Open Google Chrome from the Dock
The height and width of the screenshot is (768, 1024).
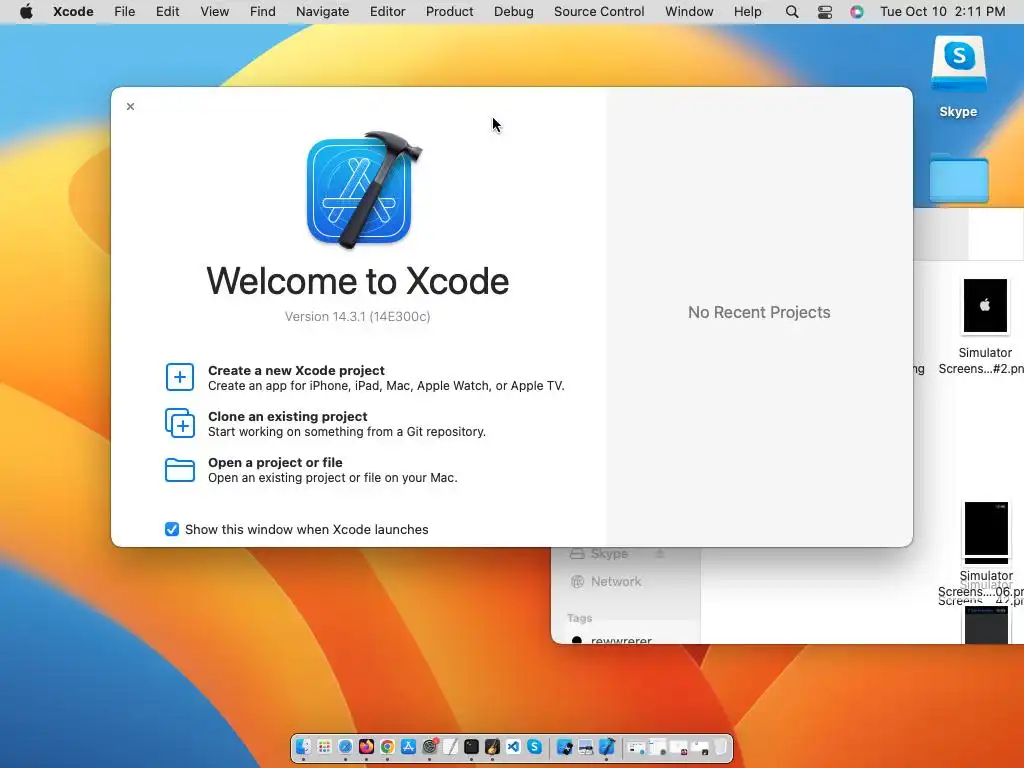[387, 746]
